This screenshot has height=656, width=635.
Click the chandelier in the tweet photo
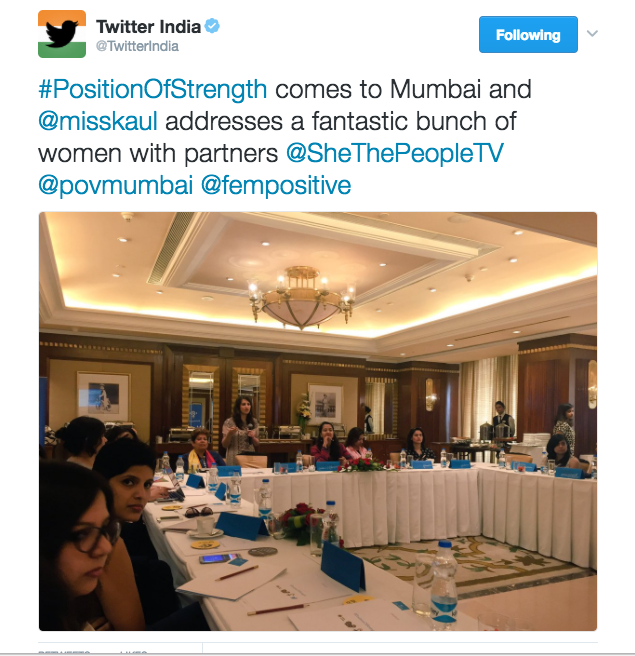pyautogui.click(x=302, y=298)
